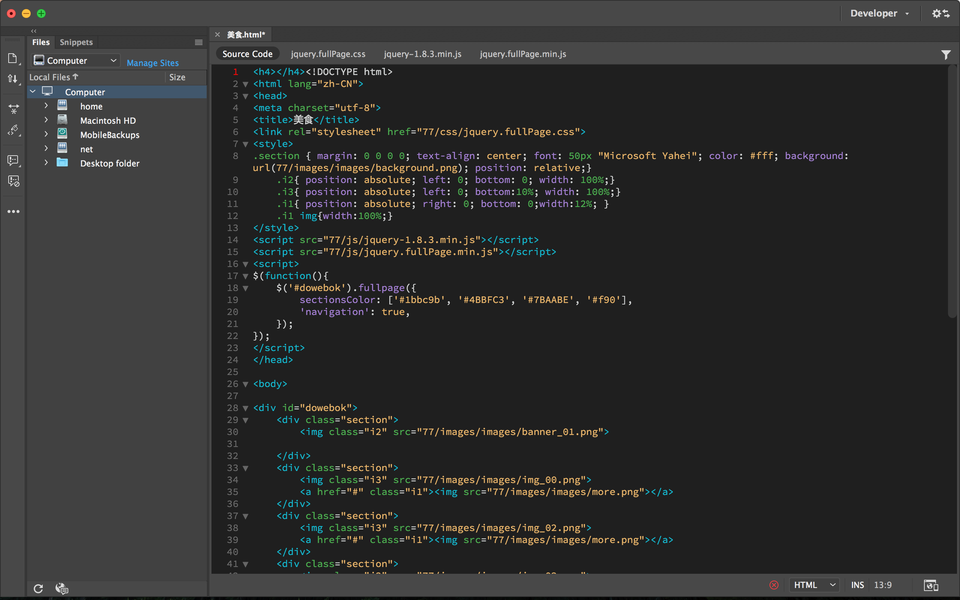Open the Open Documents icon in left toolbar
This screenshot has width=960, height=600.
(12, 59)
